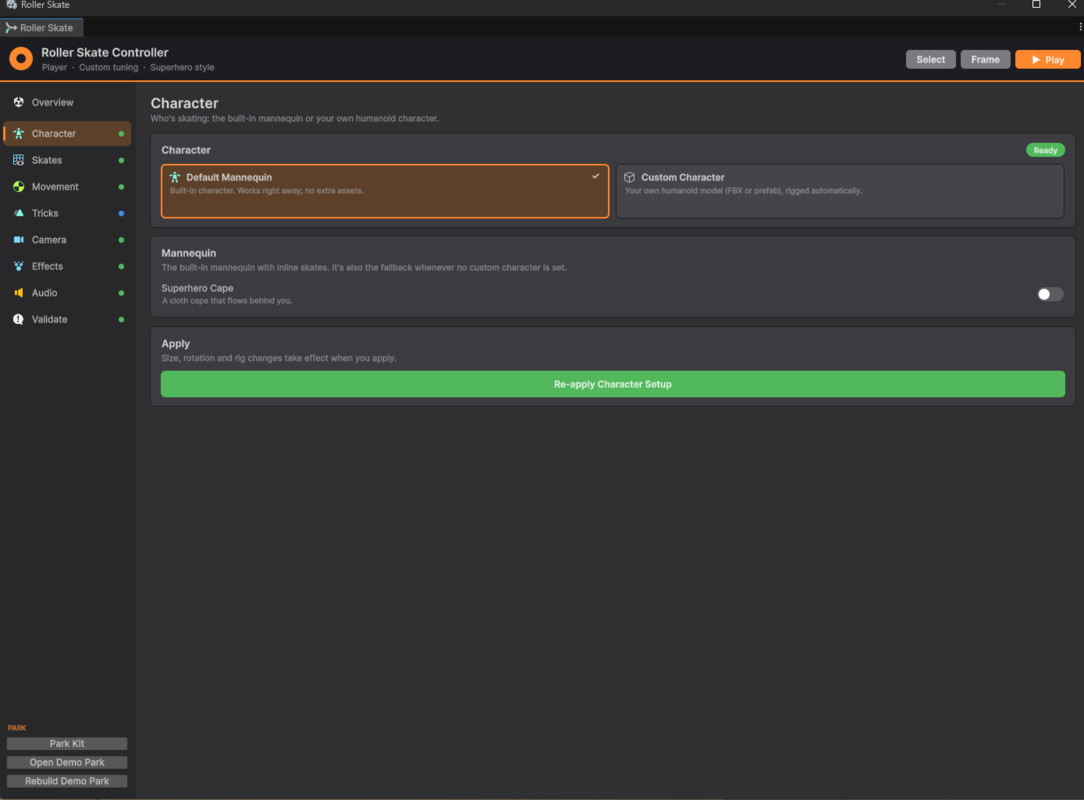Go to the Movement sidebar tab

tap(67, 187)
